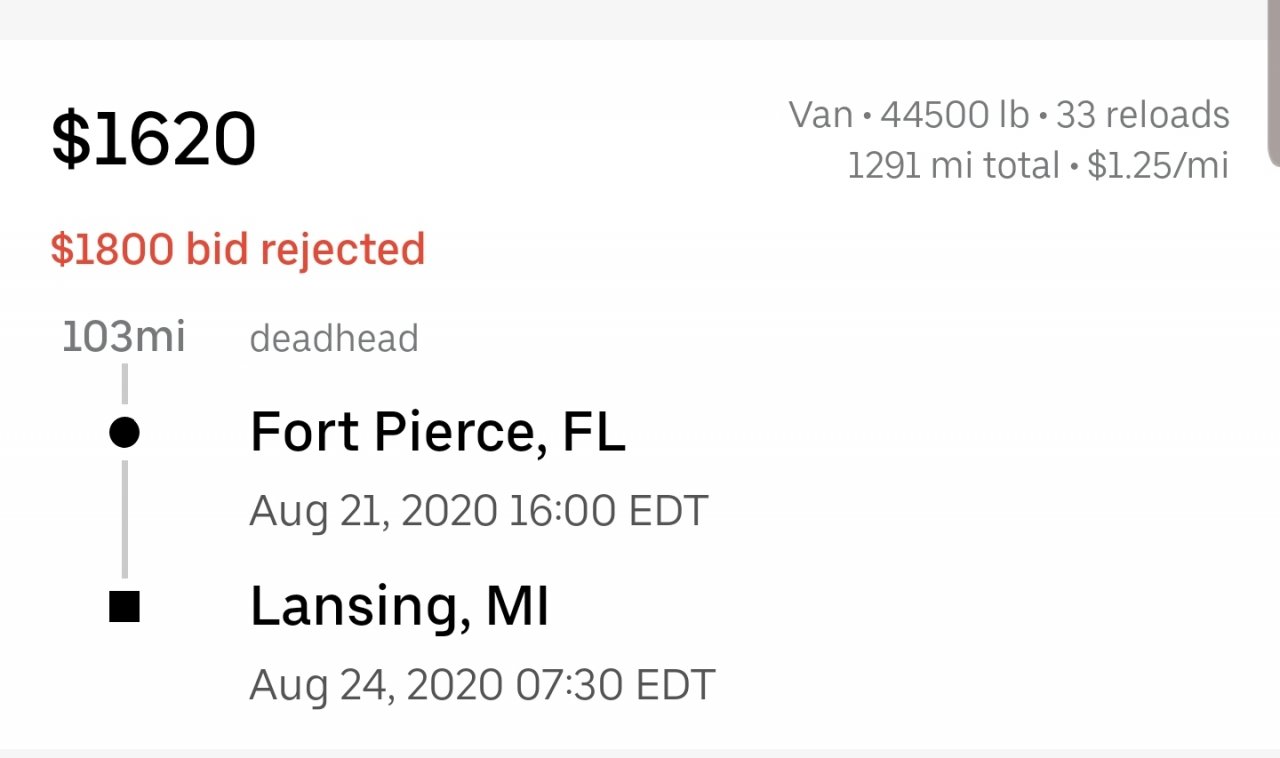Click the Aug 21, 2020 pickup time

pyautogui.click(x=374, y=511)
